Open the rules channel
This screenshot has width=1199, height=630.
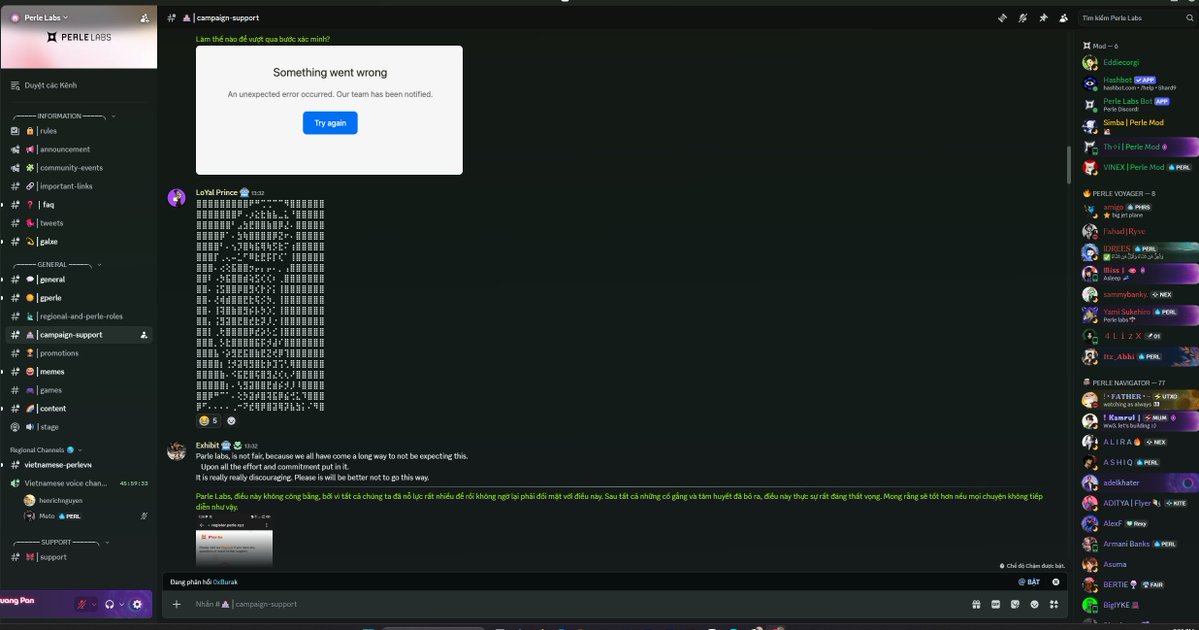(79, 131)
